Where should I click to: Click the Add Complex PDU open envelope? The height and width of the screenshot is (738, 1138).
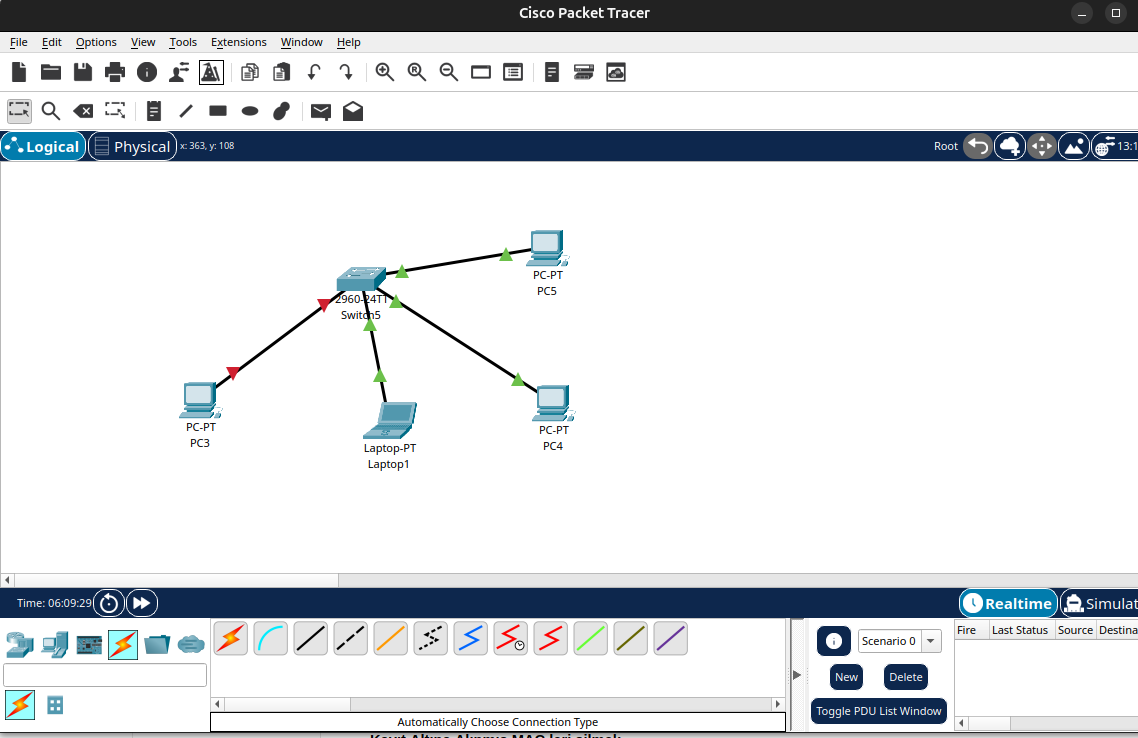353,111
